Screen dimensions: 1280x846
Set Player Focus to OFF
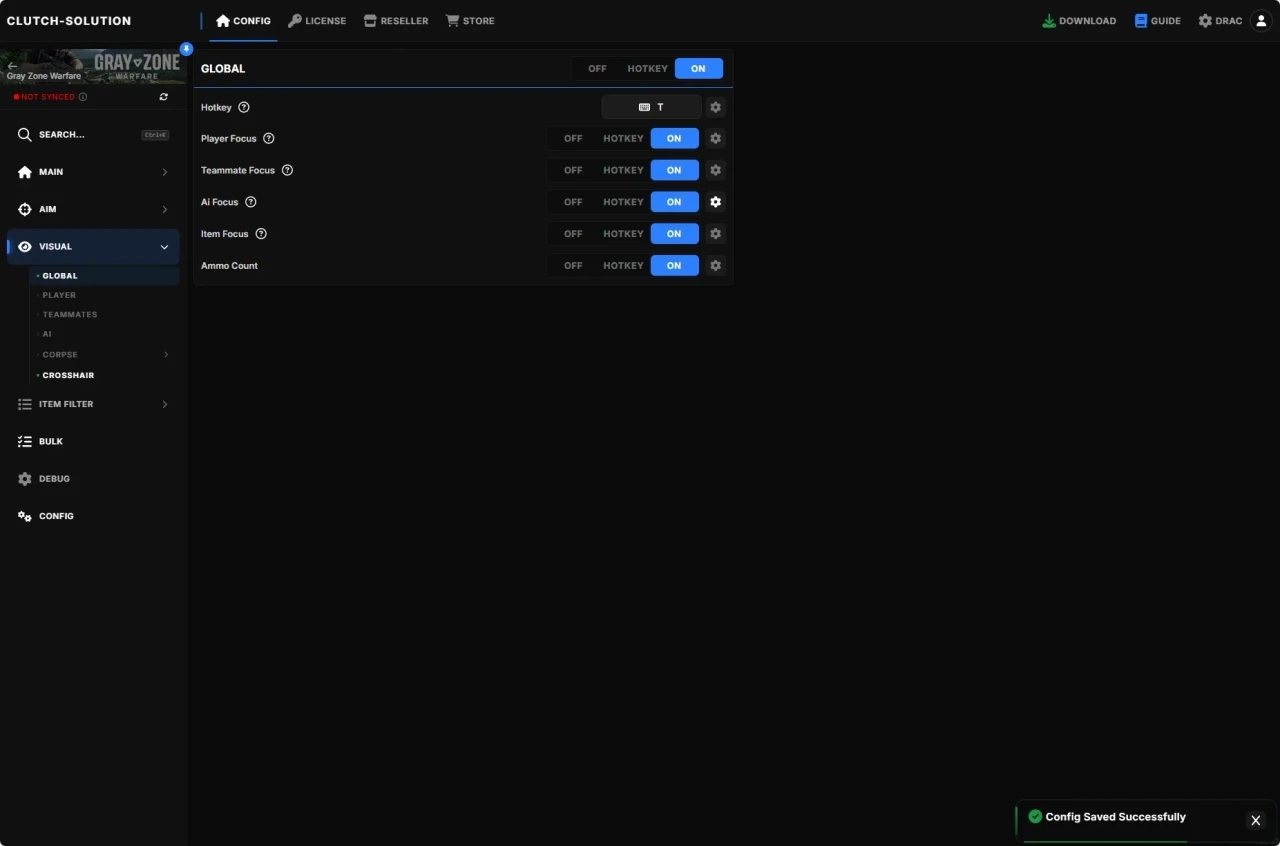pos(573,139)
